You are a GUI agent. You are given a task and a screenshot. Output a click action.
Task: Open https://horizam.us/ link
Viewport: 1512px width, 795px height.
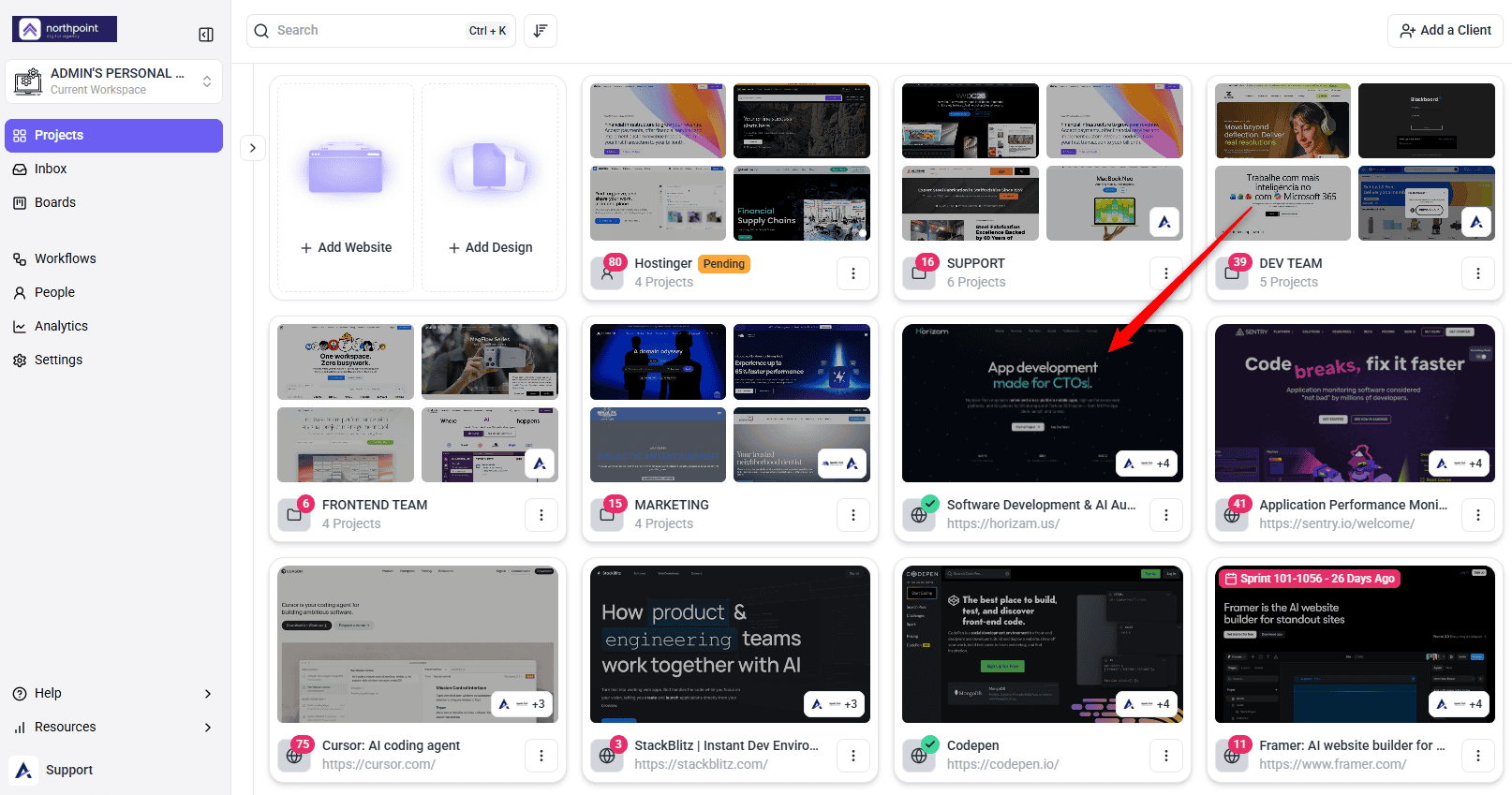[x=1003, y=524]
